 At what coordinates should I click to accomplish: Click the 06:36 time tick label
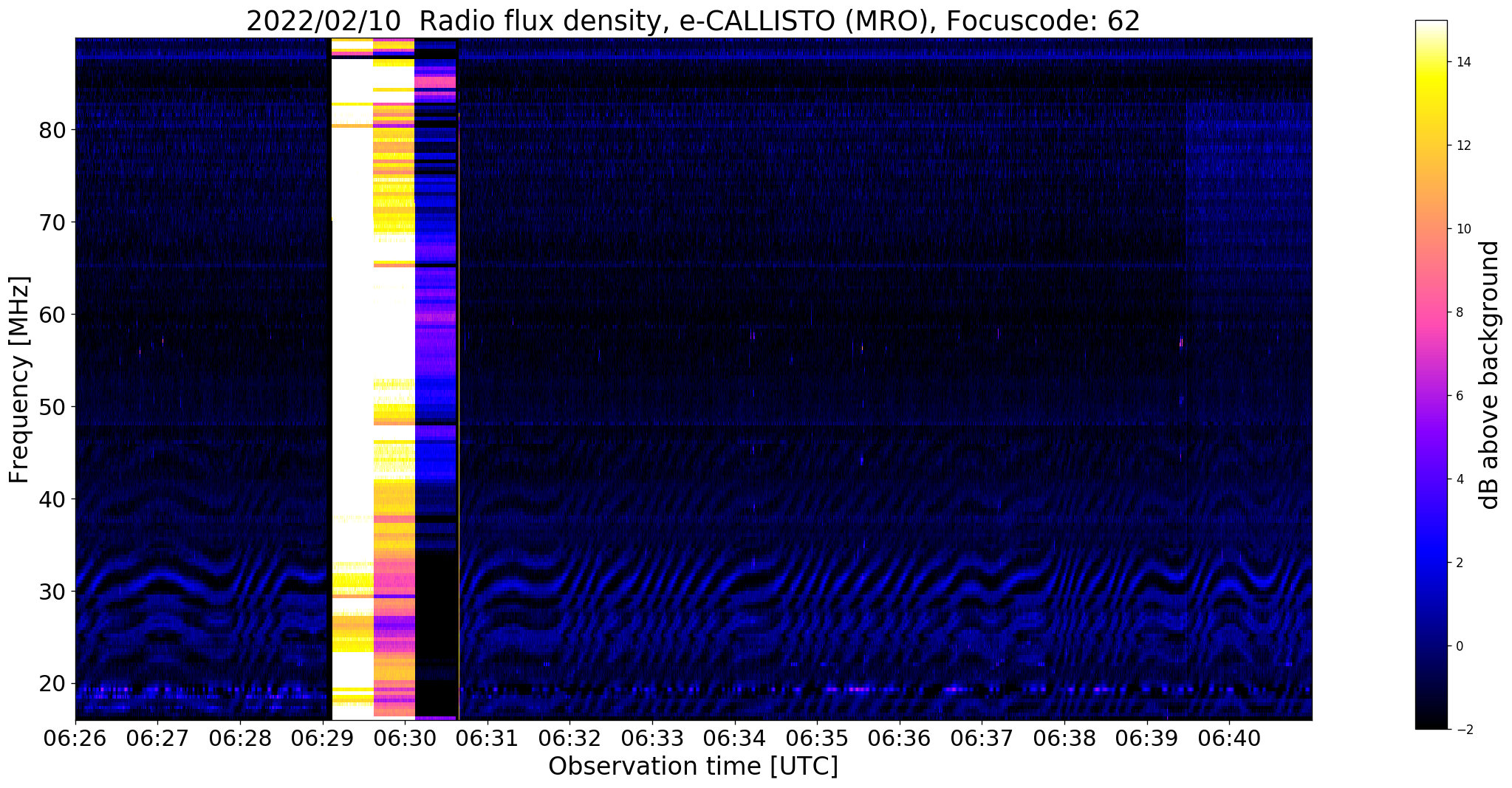click(x=900, y=739)
